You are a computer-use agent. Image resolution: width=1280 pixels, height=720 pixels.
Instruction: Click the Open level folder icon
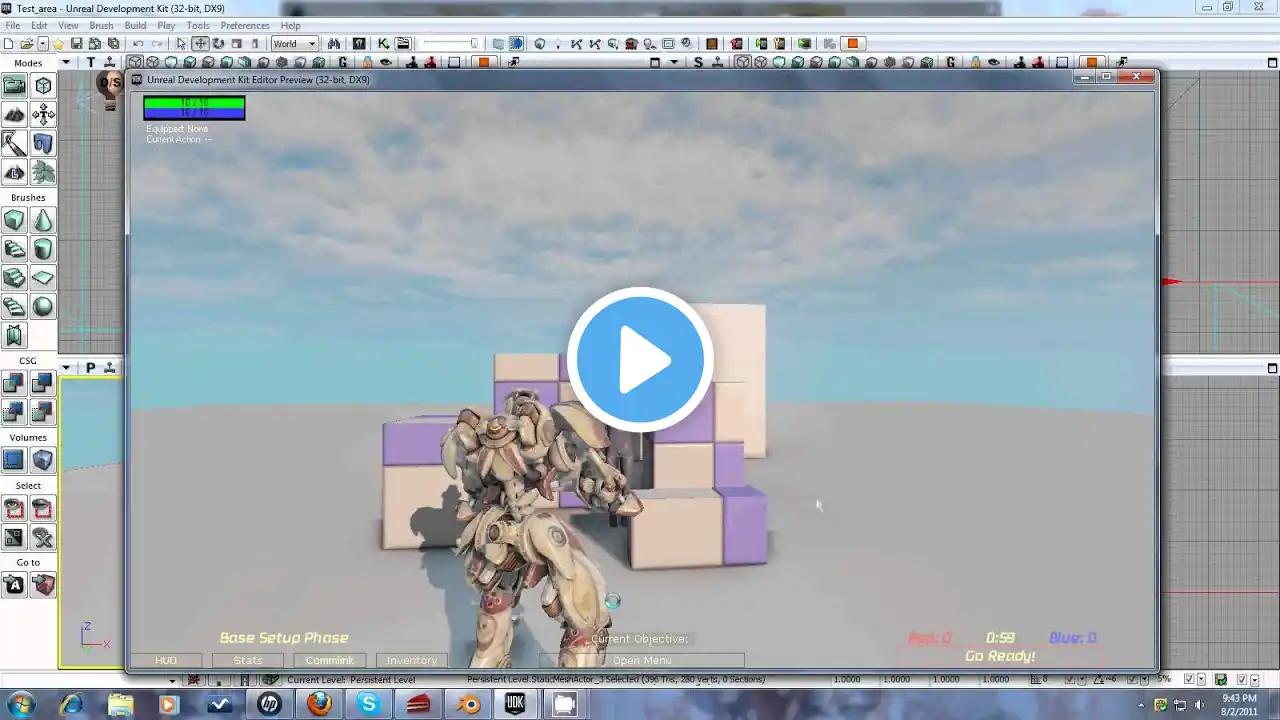tap(27, 44)
